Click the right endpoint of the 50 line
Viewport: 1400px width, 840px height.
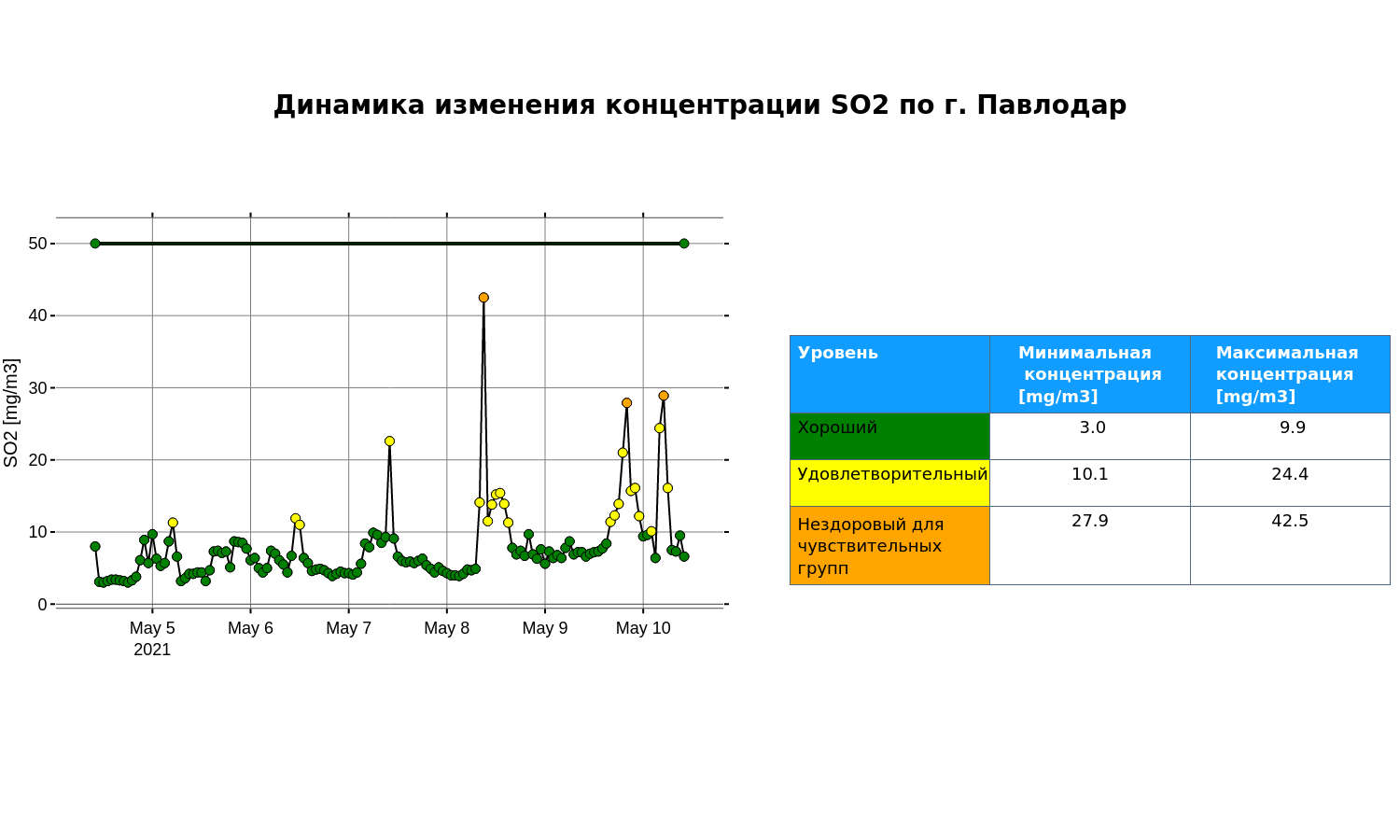[684, 244]
